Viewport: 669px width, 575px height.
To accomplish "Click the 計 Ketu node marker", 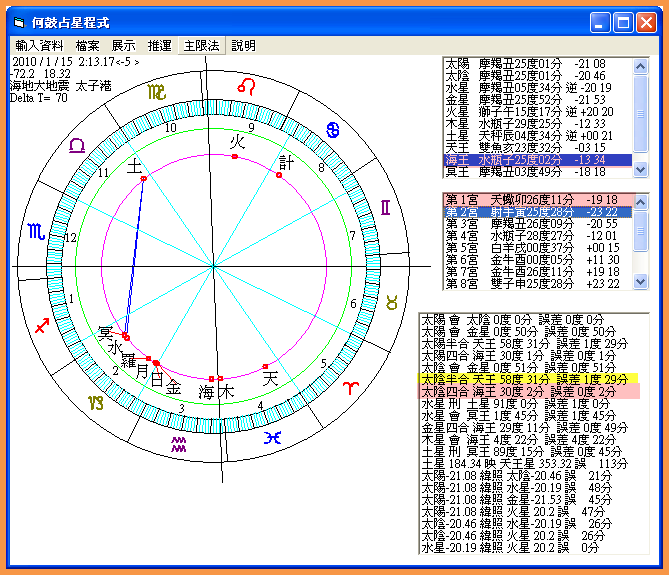I will [279, 175].
